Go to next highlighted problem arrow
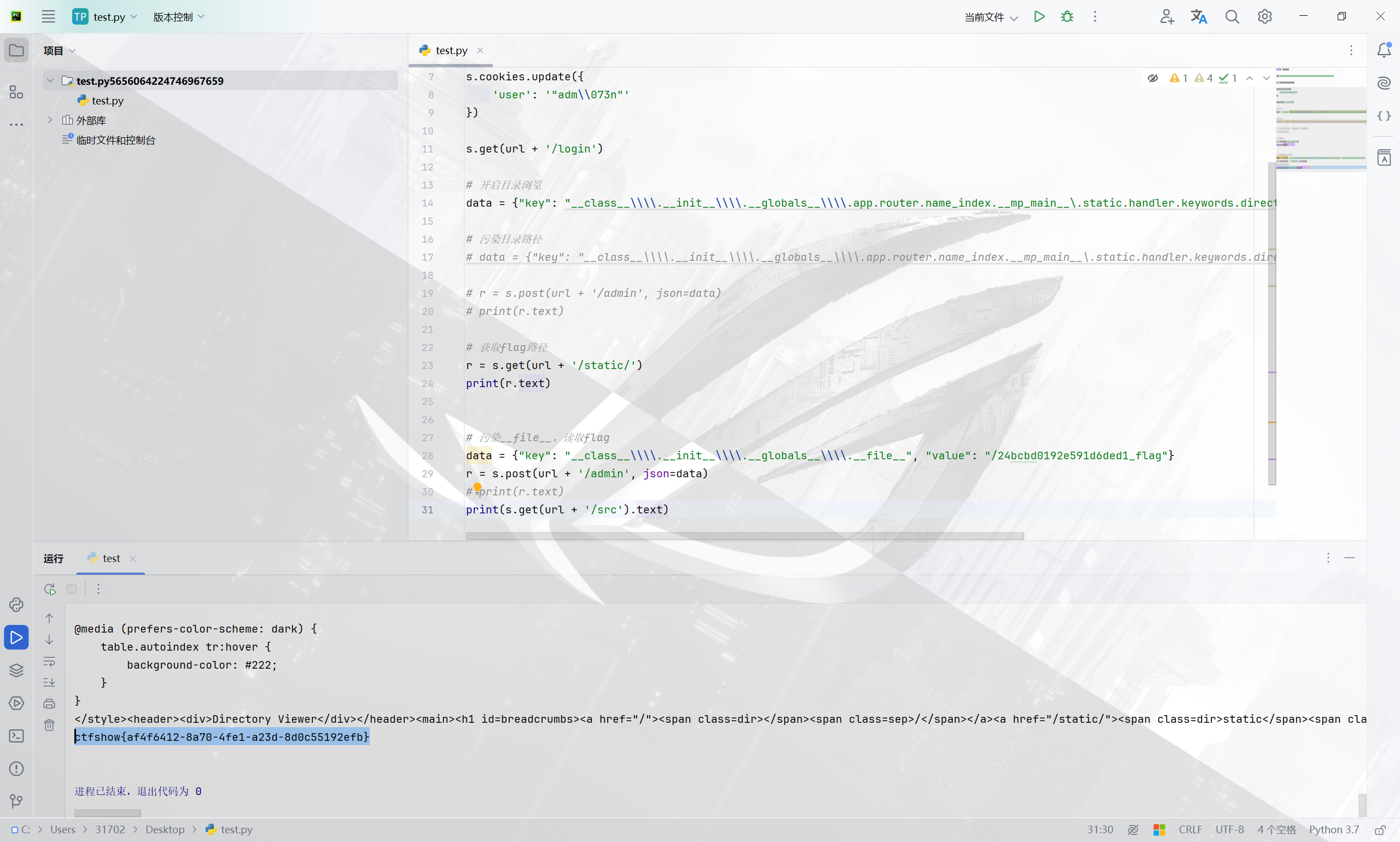1400x842 pixels. (x=1266, y=78)
